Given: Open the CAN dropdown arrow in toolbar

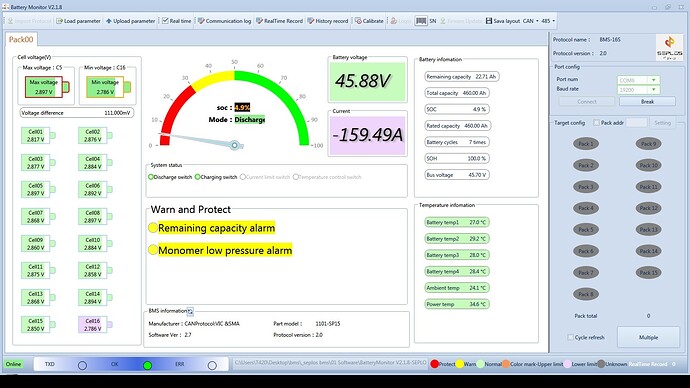Looking at the screenshot, I should coord(537,21).
